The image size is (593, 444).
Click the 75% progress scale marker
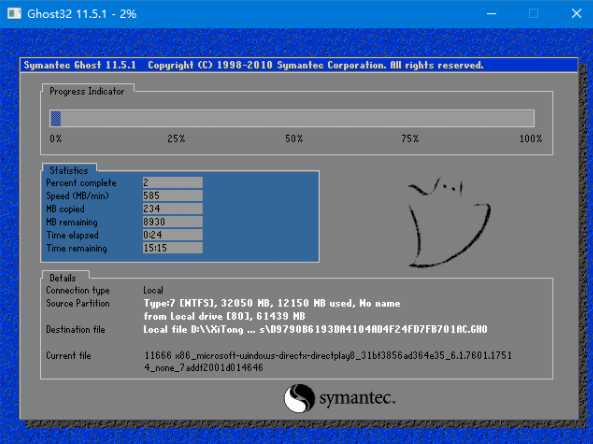pyautogui.click(x=410, y=139)
